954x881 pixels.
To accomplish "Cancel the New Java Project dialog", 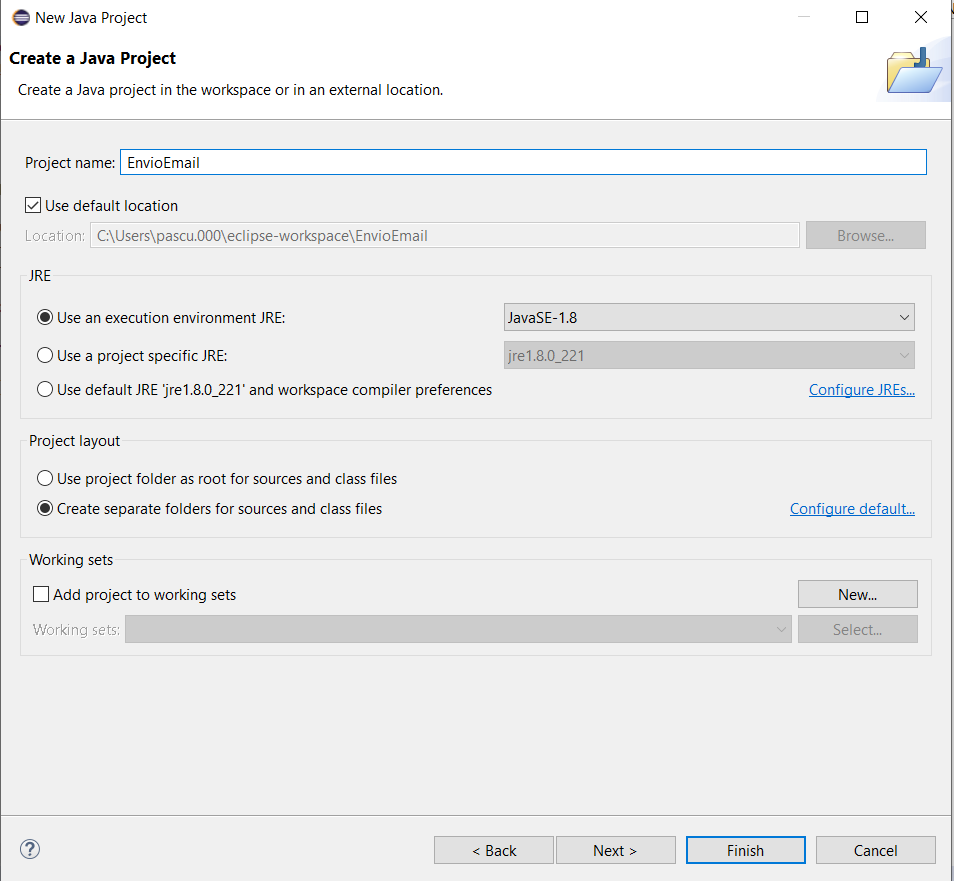I will [x=876, y=850].
